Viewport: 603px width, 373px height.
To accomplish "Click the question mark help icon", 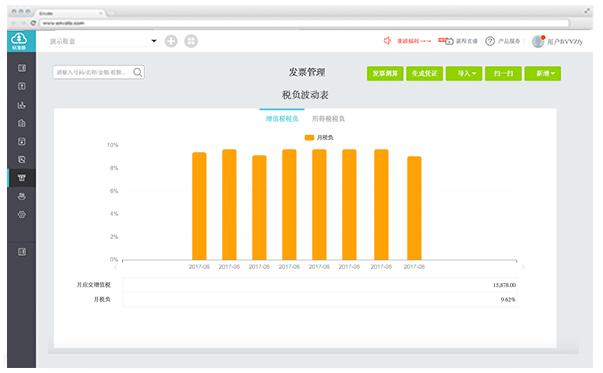I will click(490, 41).
